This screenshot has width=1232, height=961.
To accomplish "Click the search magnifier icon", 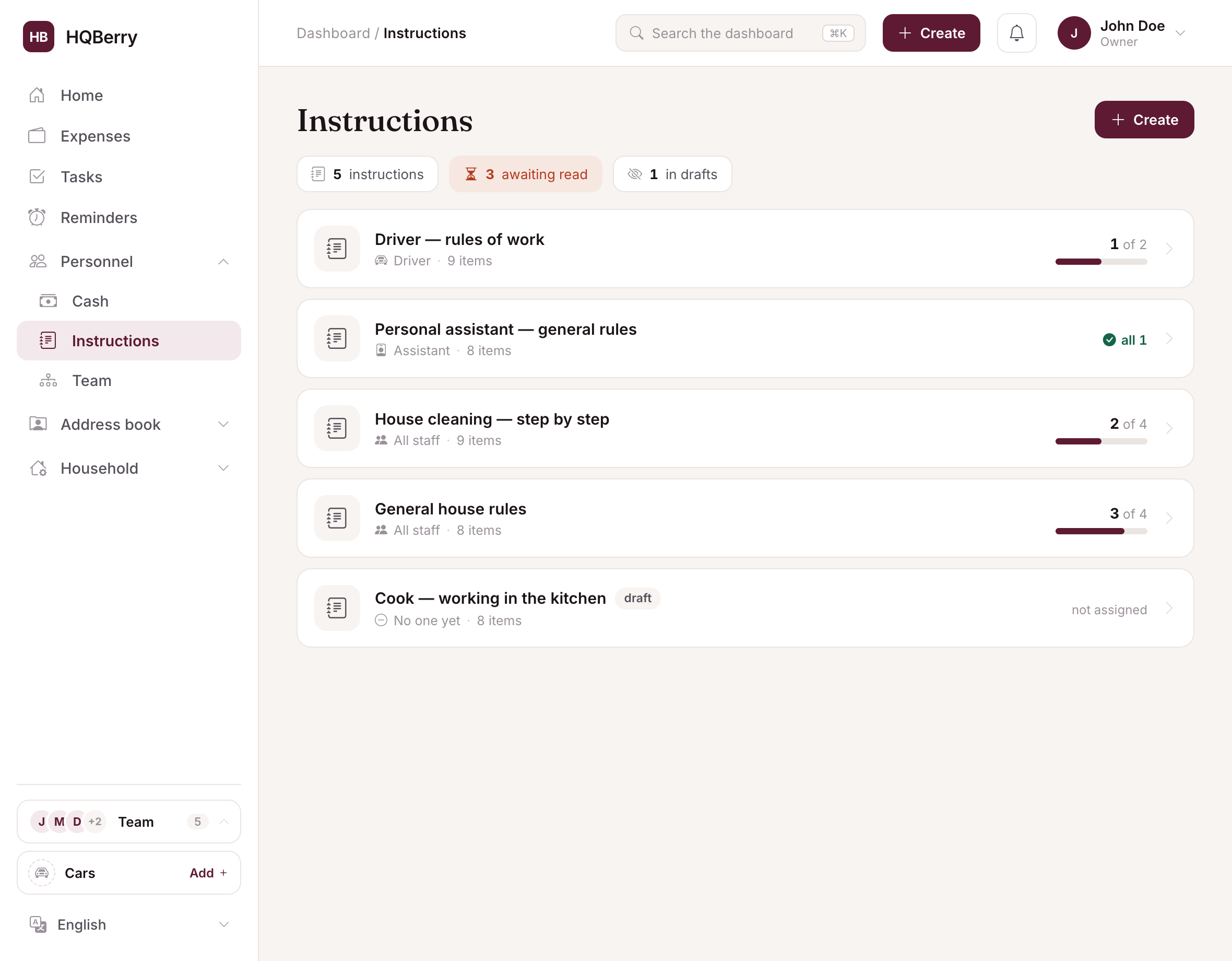I will (x=636, y=33).
